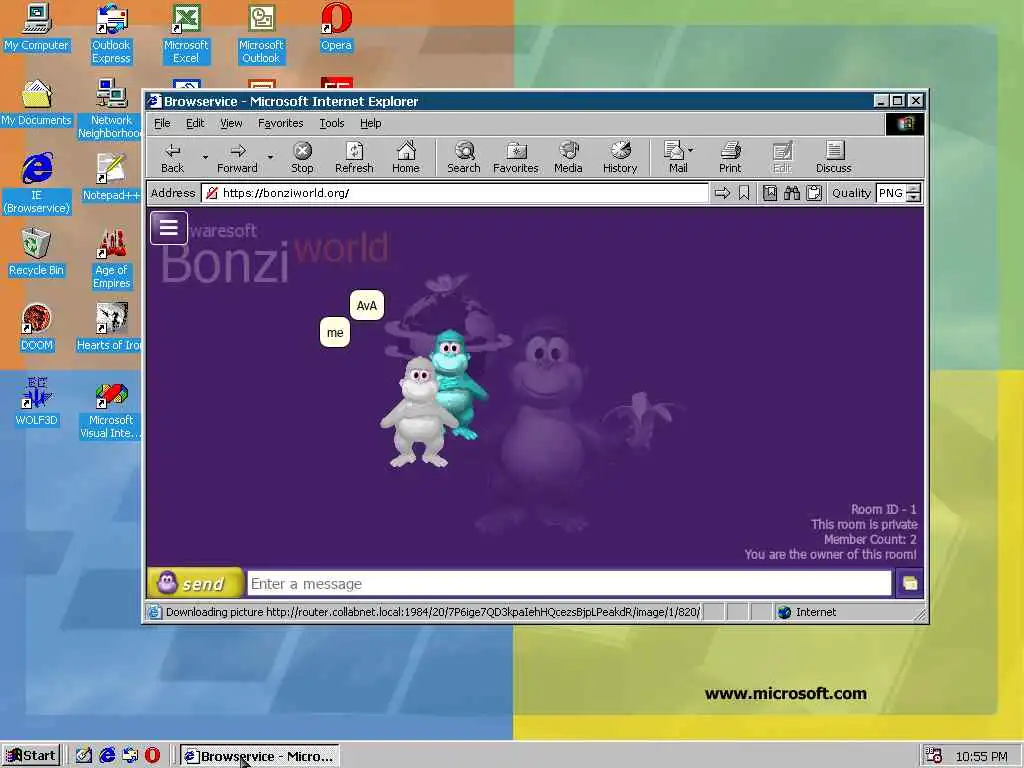
Task: Open the Forward button history dropdown arrow
Action: (270, 157)
